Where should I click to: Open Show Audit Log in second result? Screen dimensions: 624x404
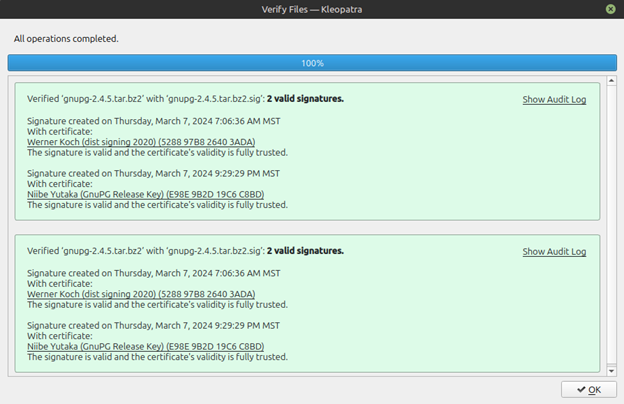pos(554,252)
